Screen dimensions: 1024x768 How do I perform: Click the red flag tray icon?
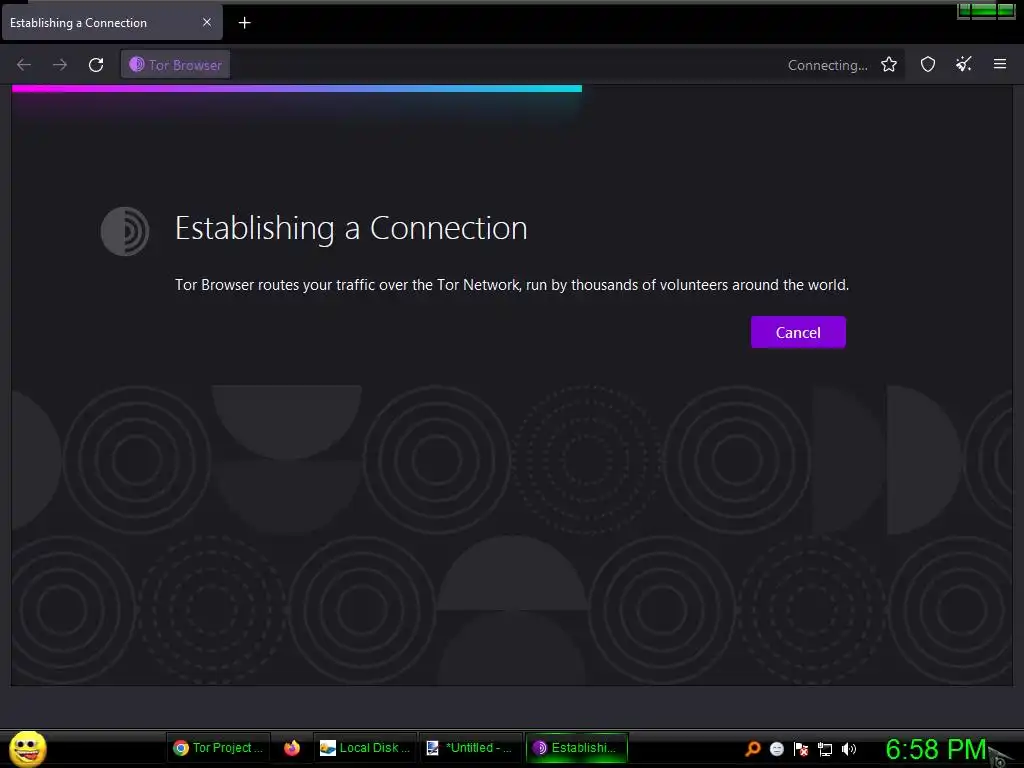pyautogui.click(x=801, y=749)
